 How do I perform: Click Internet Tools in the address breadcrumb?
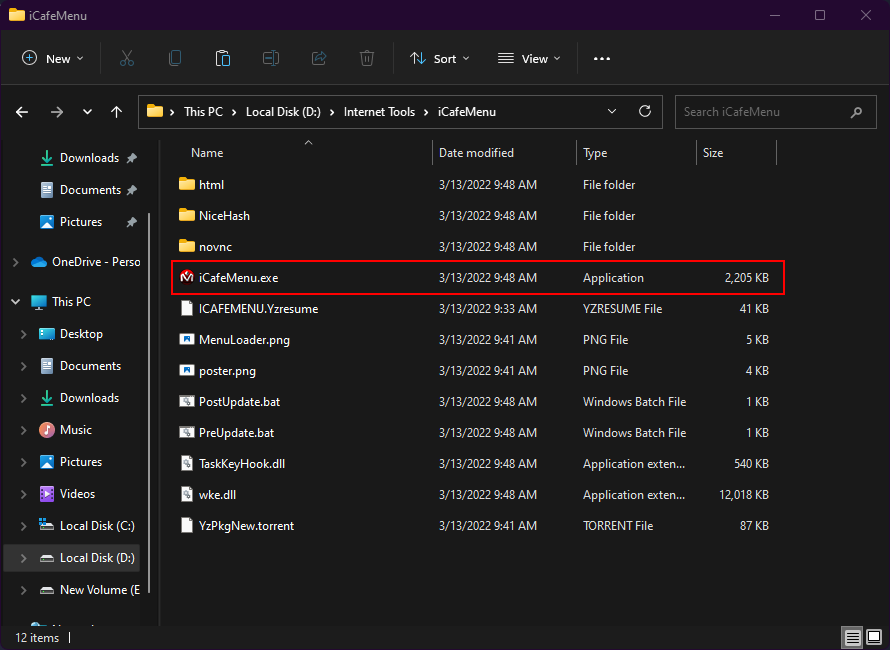click(379, 112)
